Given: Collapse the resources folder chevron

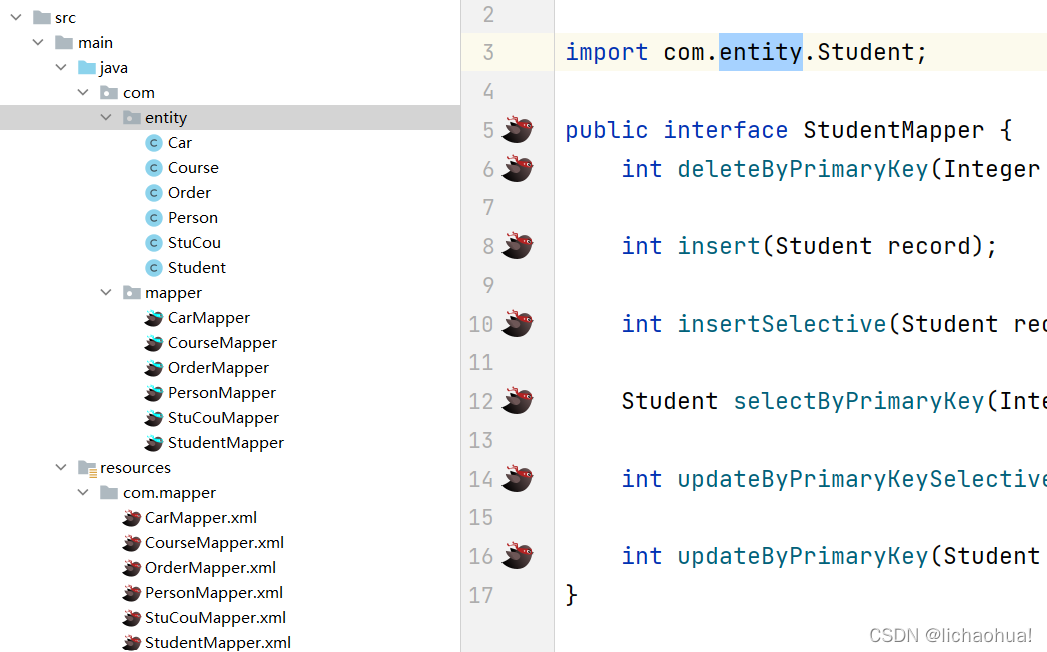Looking at the screenshot, I should pos(61,468).
